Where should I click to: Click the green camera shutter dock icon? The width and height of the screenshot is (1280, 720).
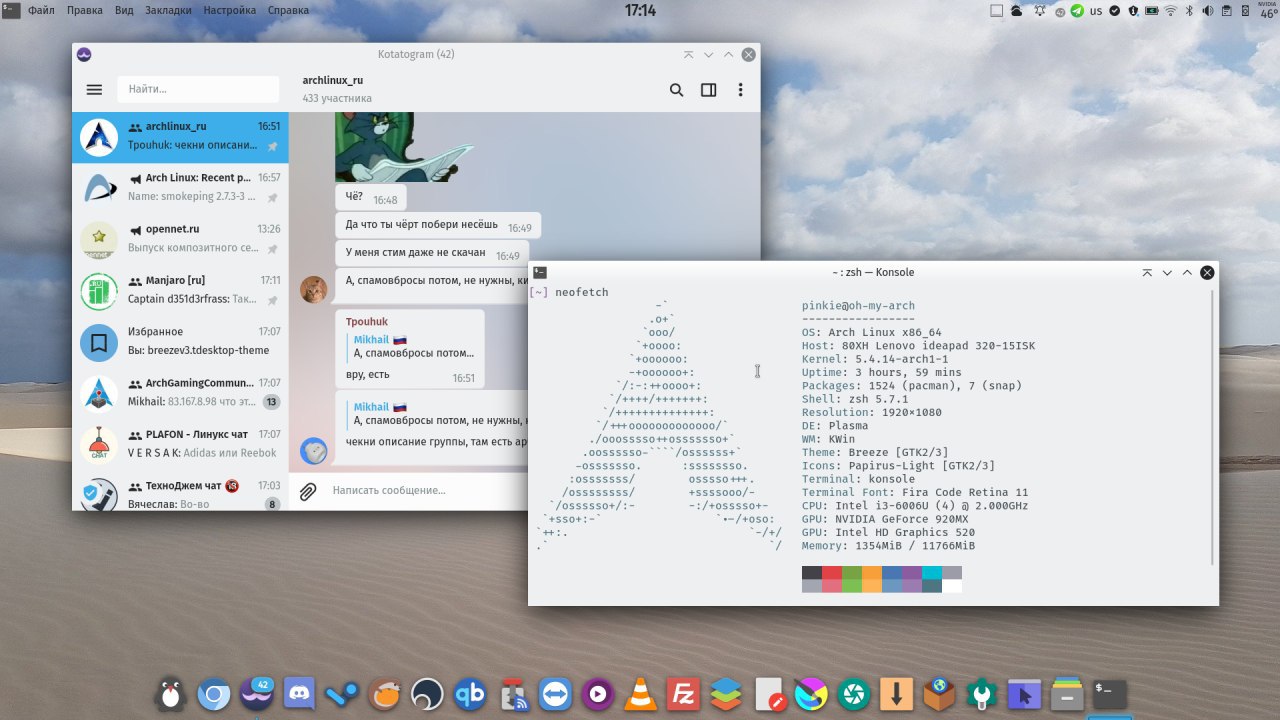tap(854, 693)
